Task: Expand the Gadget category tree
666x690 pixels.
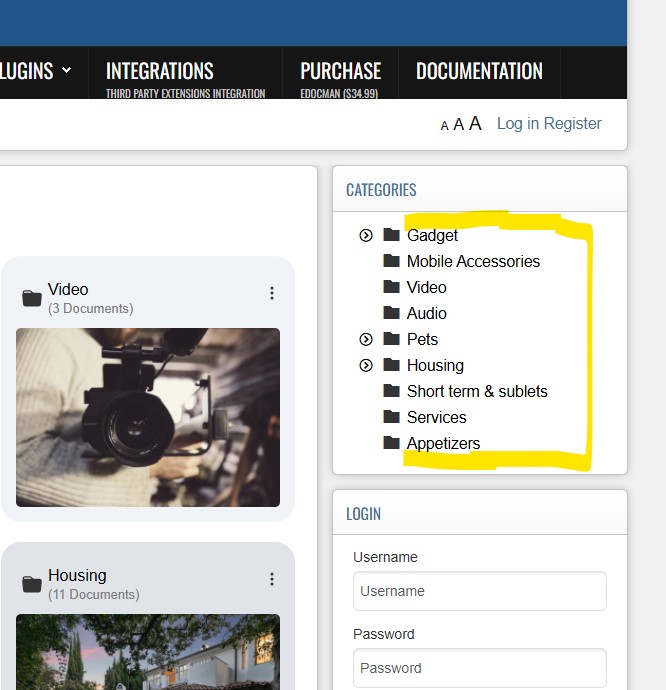Action: (366, 235)
